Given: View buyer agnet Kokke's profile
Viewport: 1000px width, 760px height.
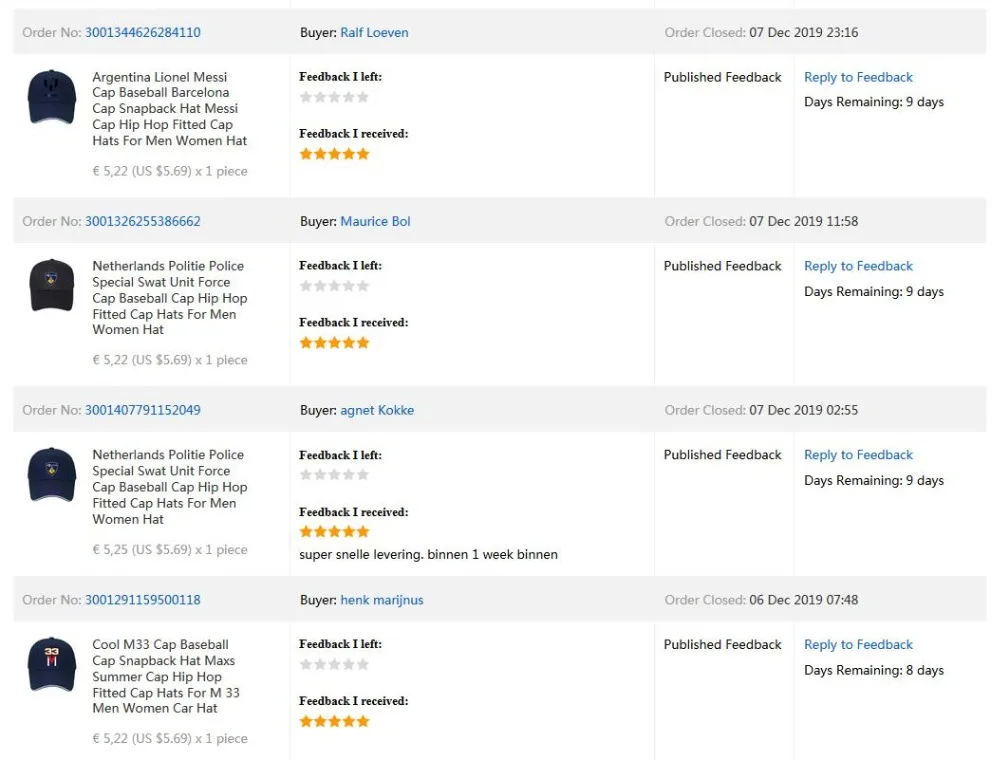Looking at the screenshot, I should click(377, 410).
